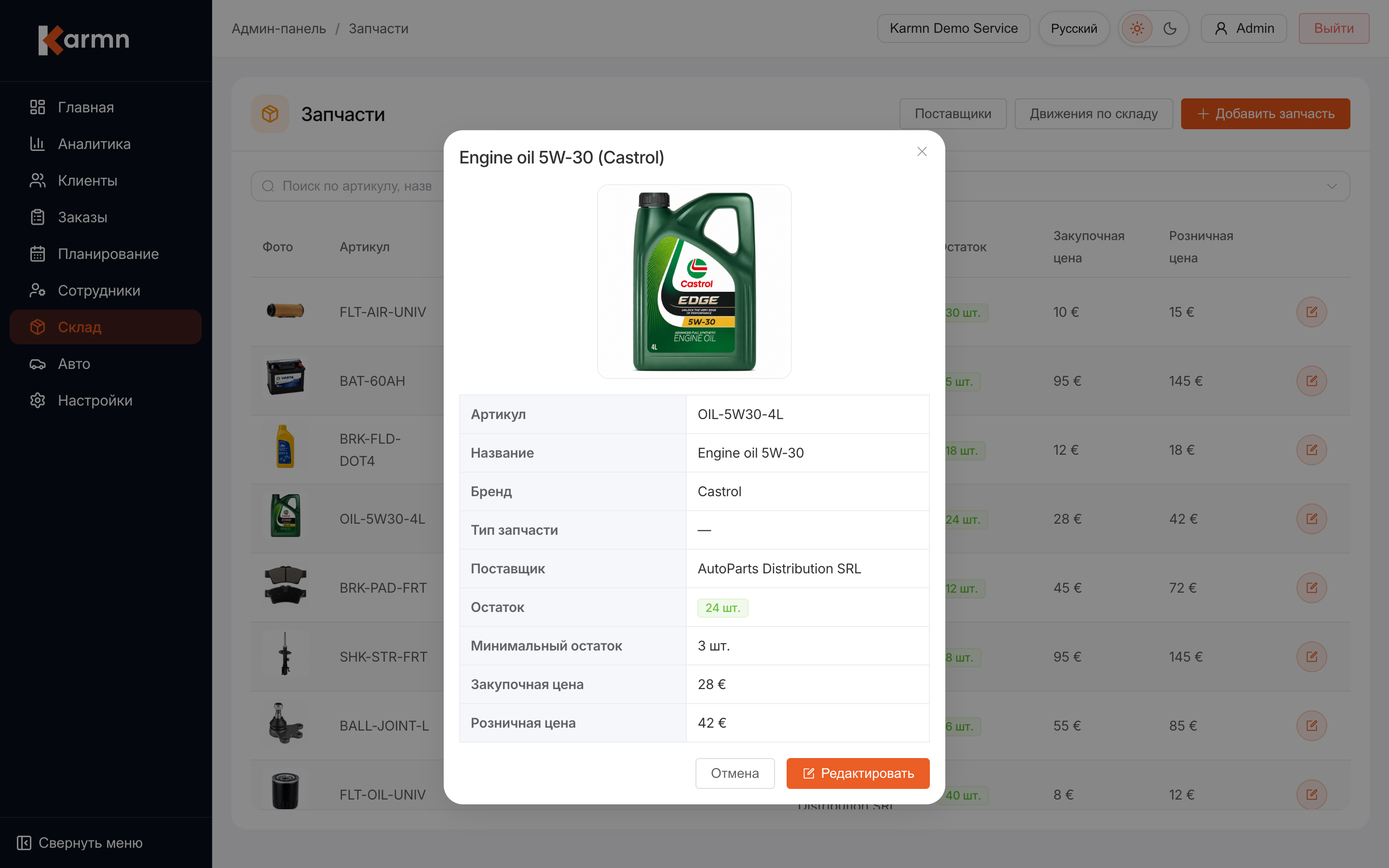Focus the article search field

pos(348,186)
